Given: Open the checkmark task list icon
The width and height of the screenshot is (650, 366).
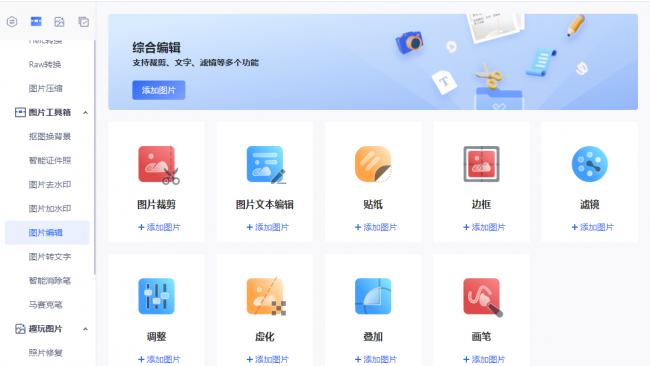Looking at the screenshot, I should click(83, 22).
